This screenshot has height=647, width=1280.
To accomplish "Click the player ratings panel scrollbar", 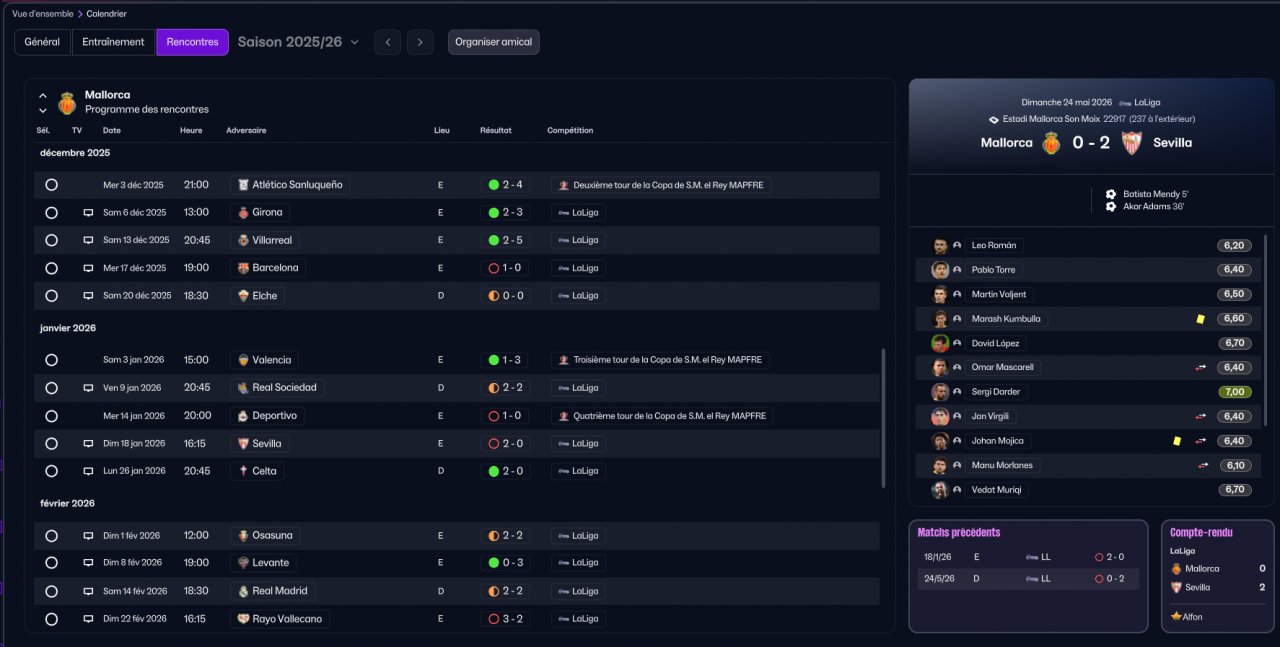I will pyautogui.click(x=1267, y=330).
